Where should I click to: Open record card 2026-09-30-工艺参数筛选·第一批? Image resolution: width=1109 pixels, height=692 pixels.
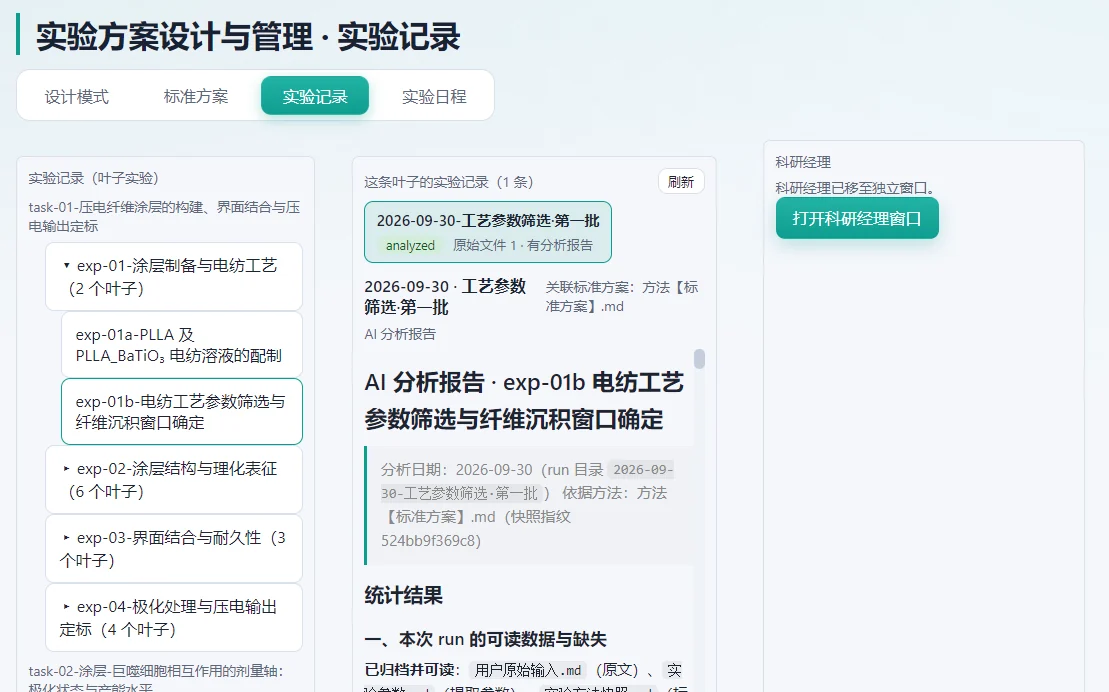coord(488,232)
